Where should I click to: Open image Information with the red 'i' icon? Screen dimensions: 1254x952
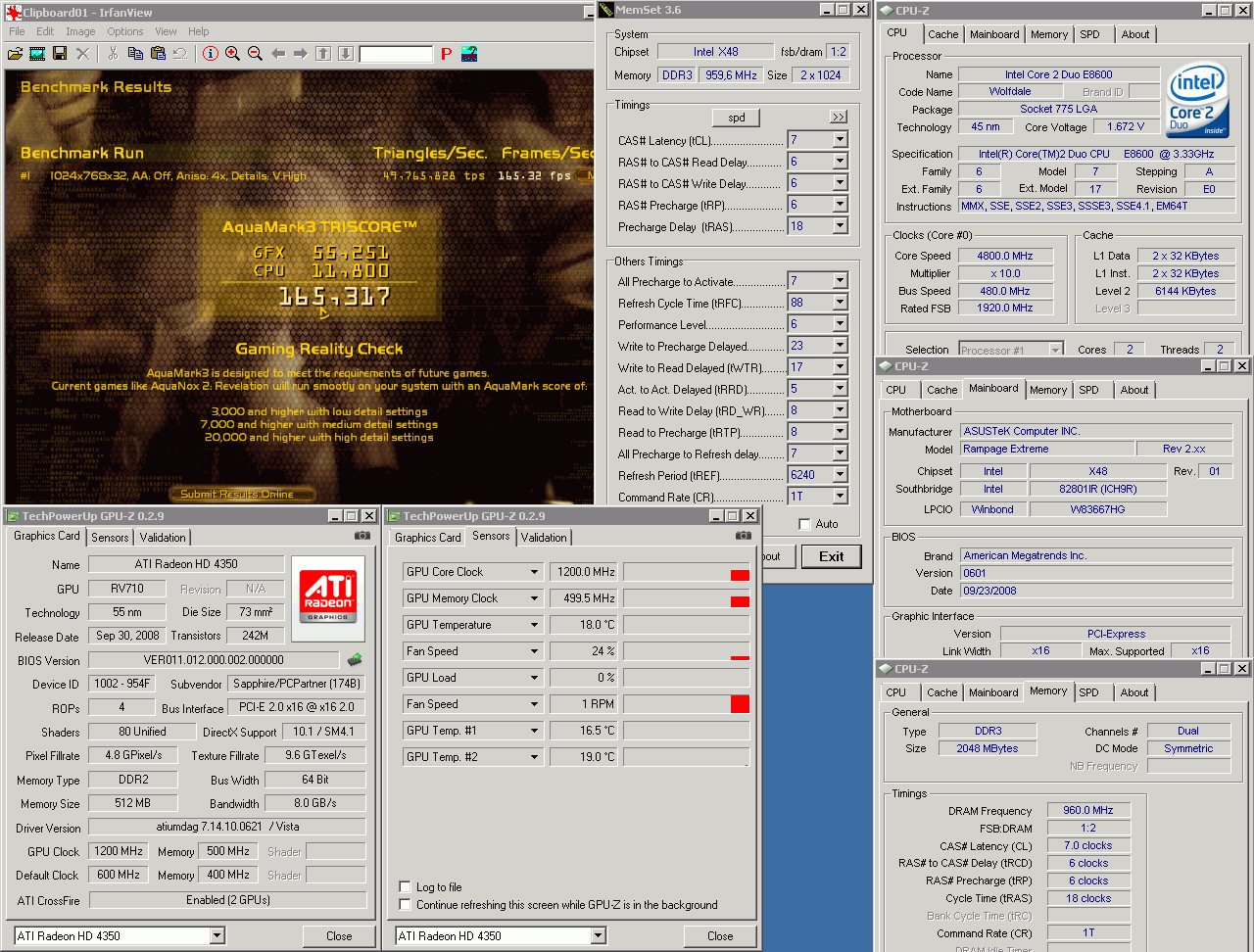(210, 54)
